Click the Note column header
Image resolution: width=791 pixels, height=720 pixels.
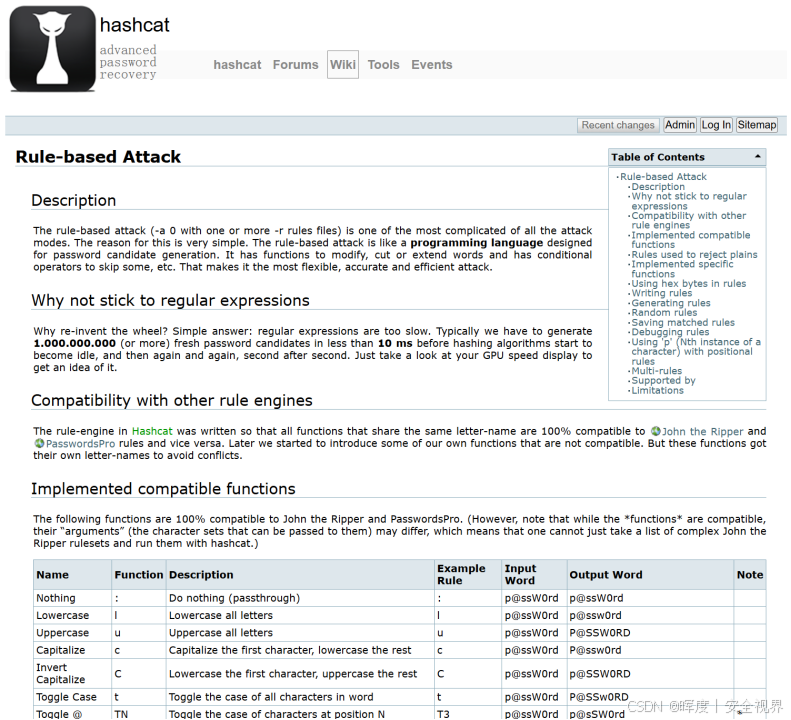(x=750, y=575)
